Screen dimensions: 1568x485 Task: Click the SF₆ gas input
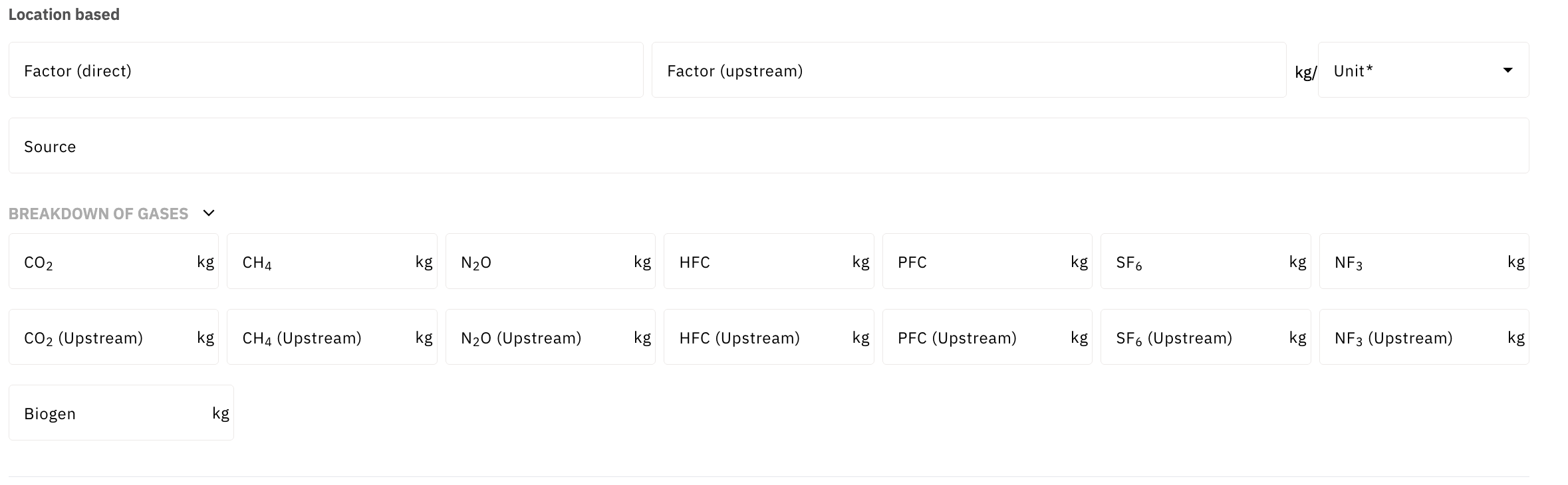pyautogui.click(x=1198, y=262)
